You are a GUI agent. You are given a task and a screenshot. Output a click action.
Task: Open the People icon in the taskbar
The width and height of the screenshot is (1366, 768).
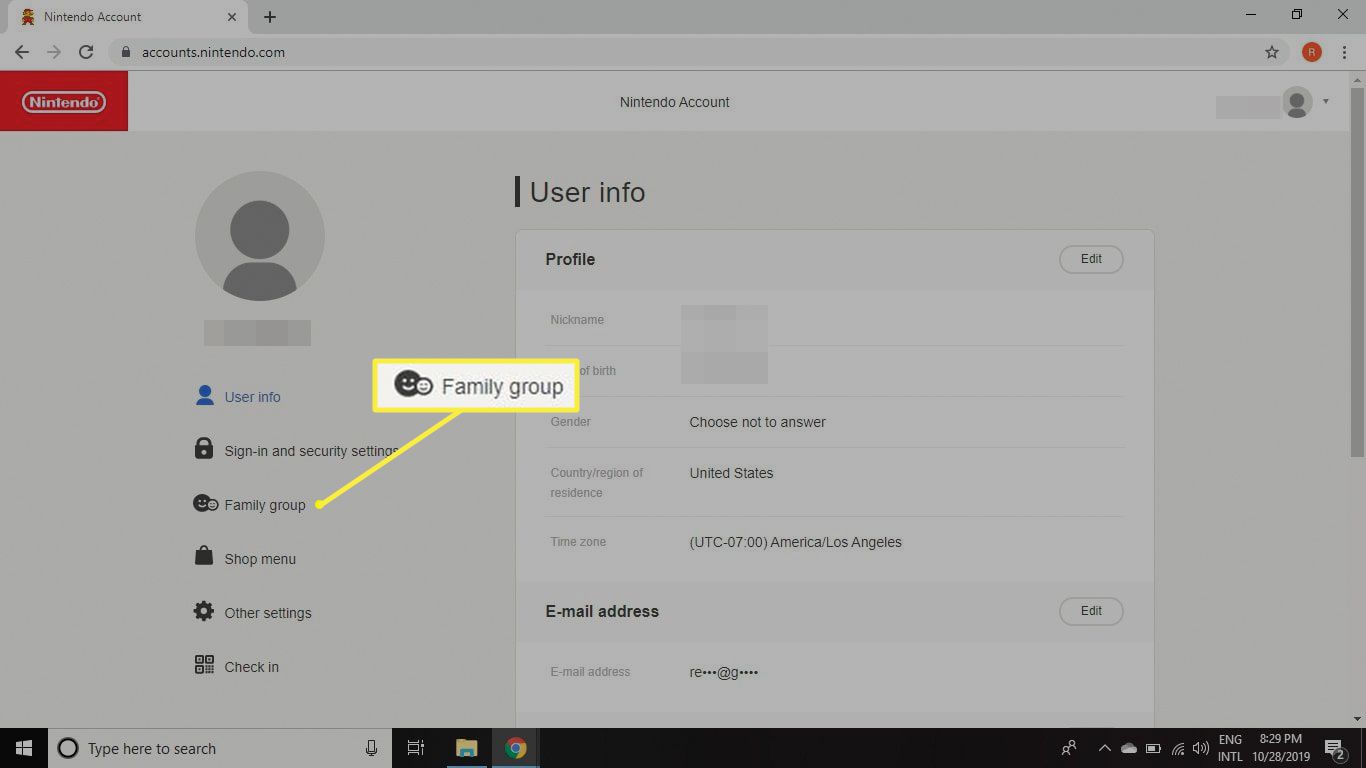coord(1069,748)
